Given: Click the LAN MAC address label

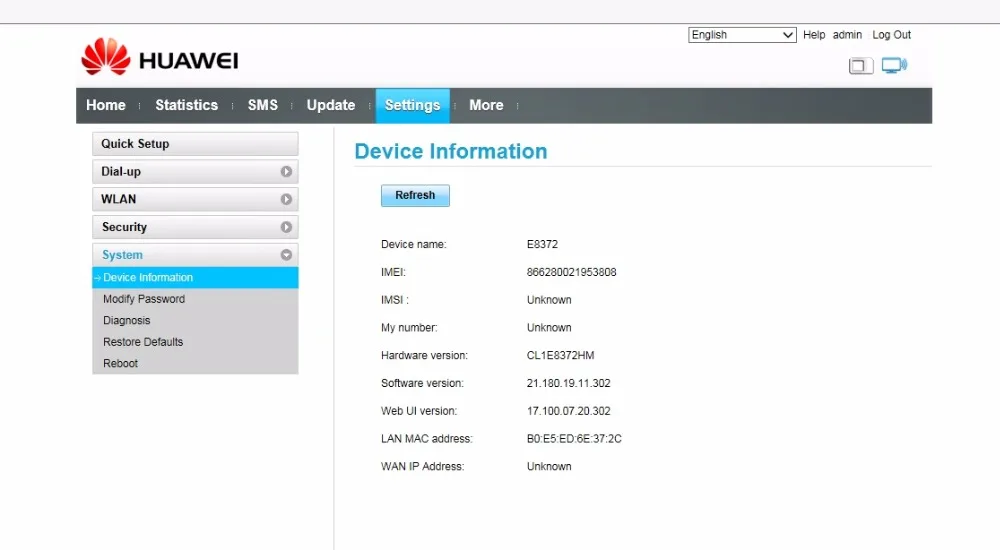Looking at the screenshot, I should [427, 439].
